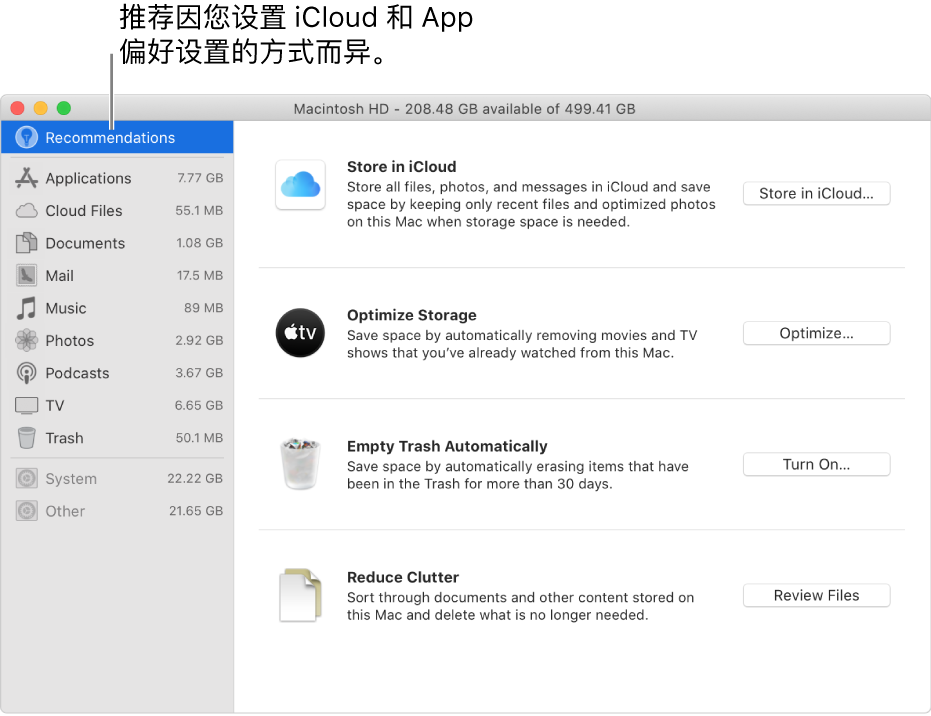
Task: Select the Mail stamp icon
Action: (x=27, y=275)
